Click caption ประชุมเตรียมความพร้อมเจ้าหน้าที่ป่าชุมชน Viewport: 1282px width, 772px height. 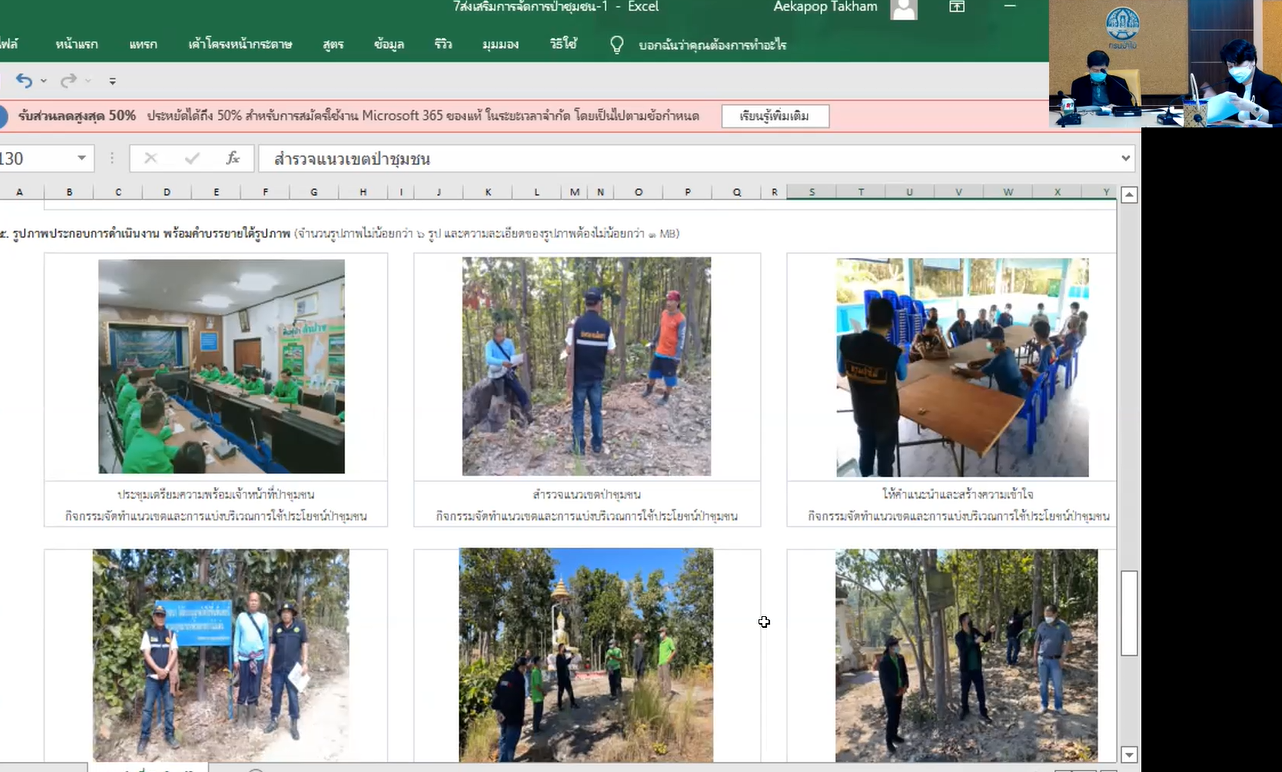click(216, 495)
